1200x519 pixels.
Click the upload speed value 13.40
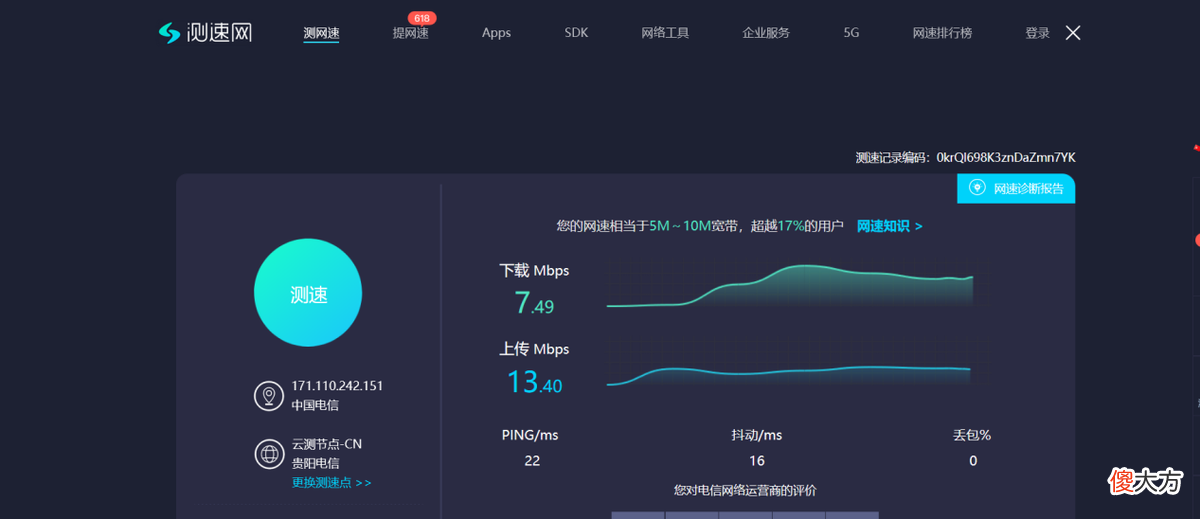tap(534, 381)
